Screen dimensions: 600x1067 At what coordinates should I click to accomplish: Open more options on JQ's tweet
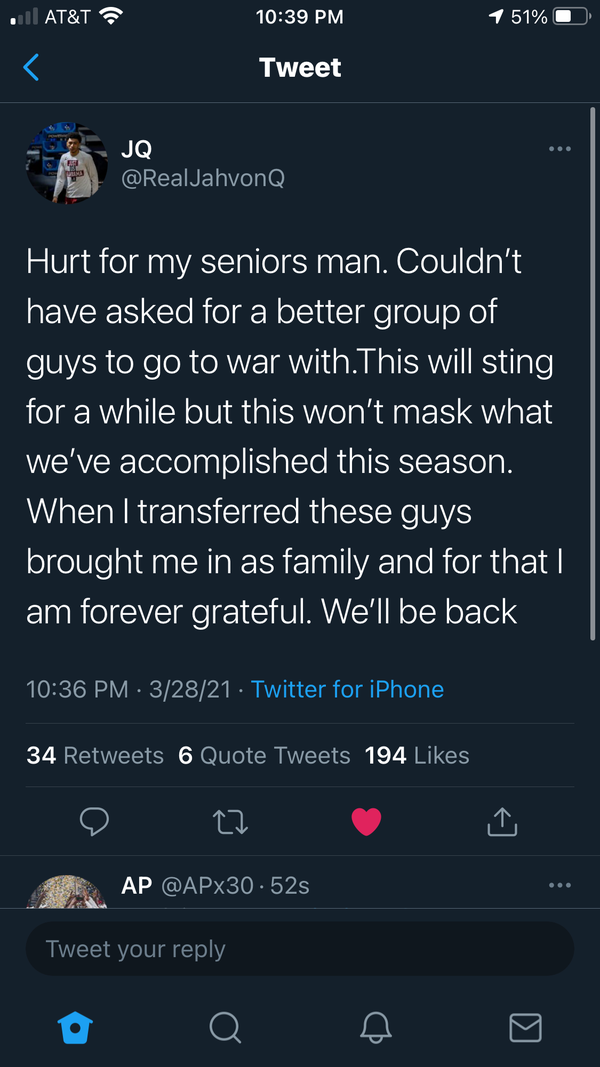560,150
